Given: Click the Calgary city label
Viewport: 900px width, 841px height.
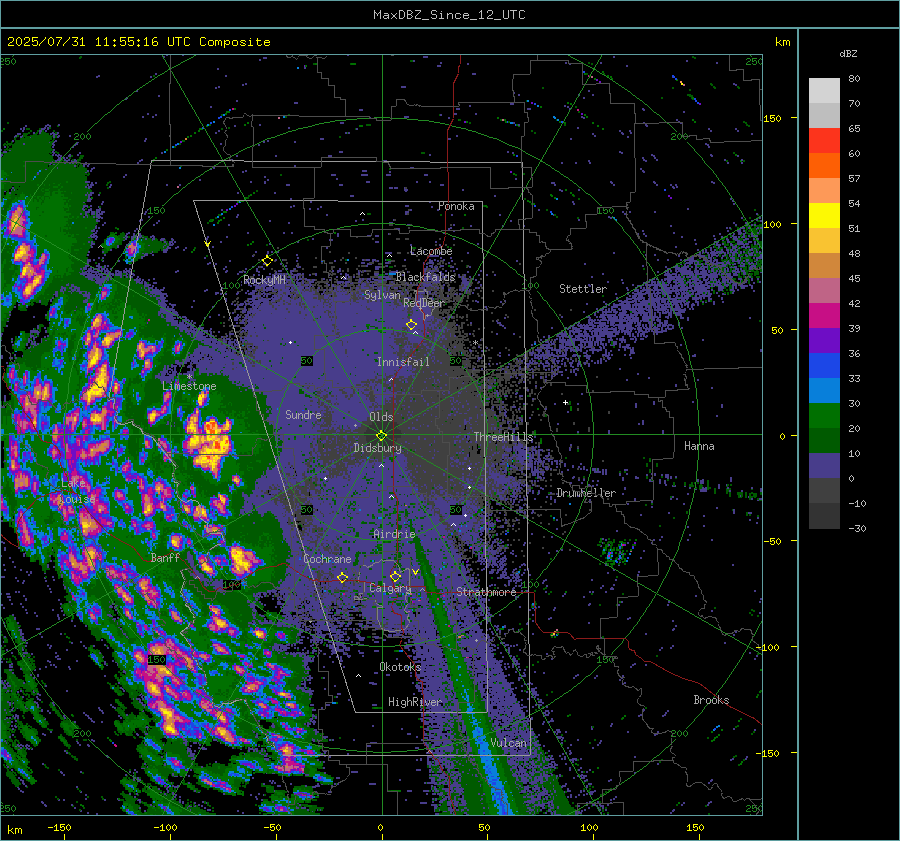Looking at the screenshot, I should point(390,588).
